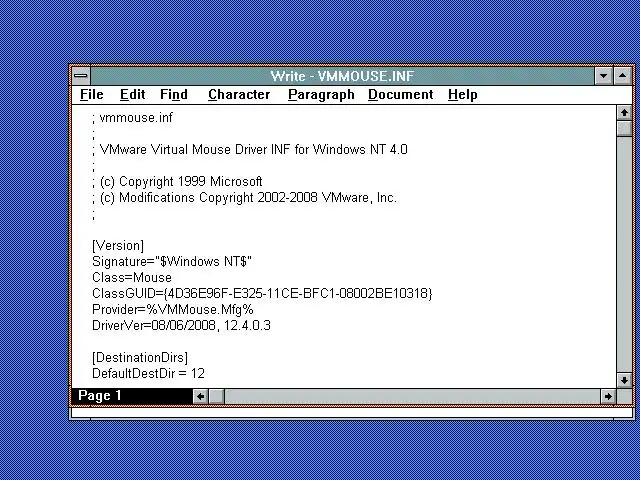Screen dimensions: 640x480
Task: Click the vertical scrollbar thumb
Action: 624,129
